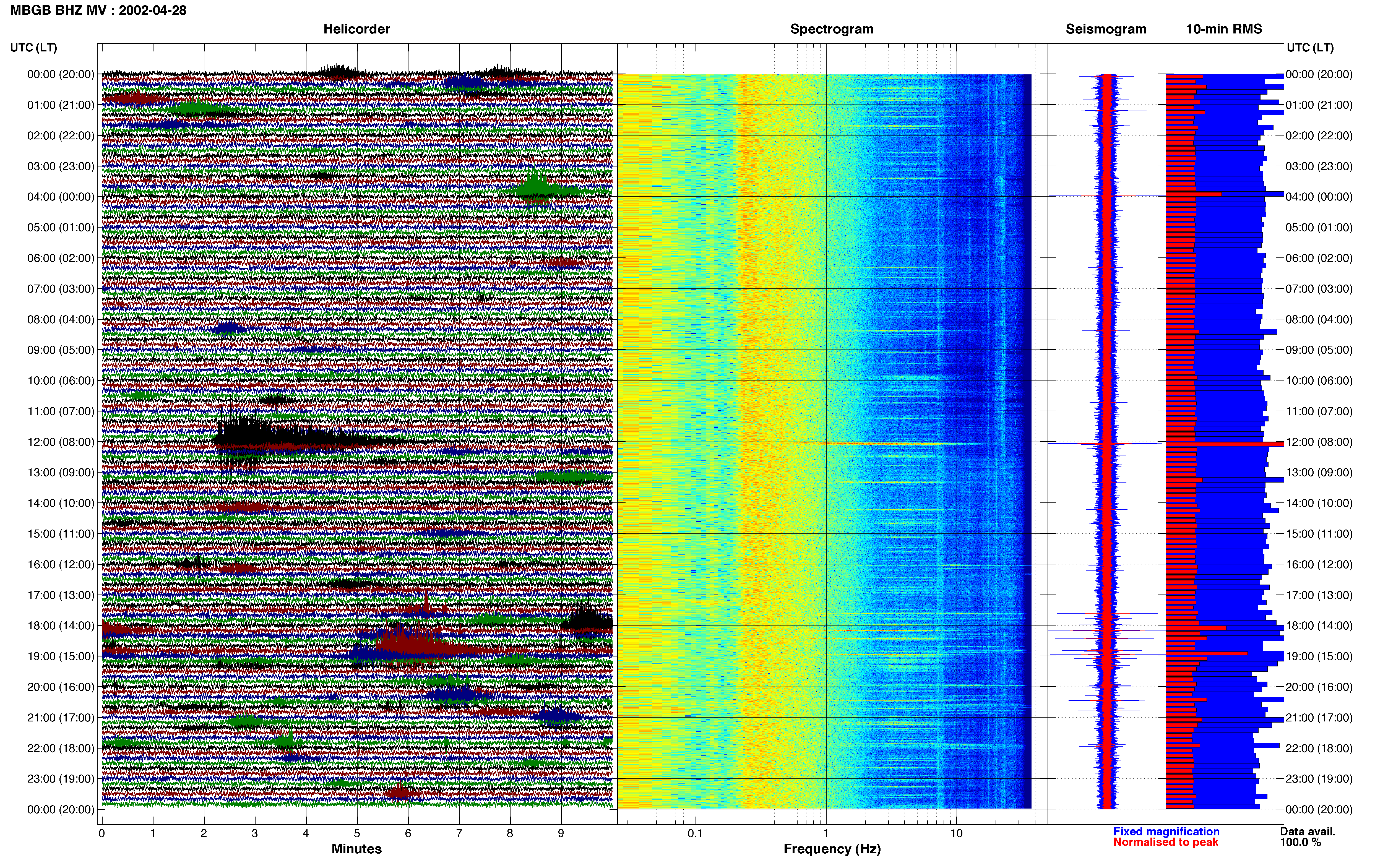Screen dimensions: 1388x868
Task: Click the '0' tick on the Minutes axis
Action: (101, 833)
